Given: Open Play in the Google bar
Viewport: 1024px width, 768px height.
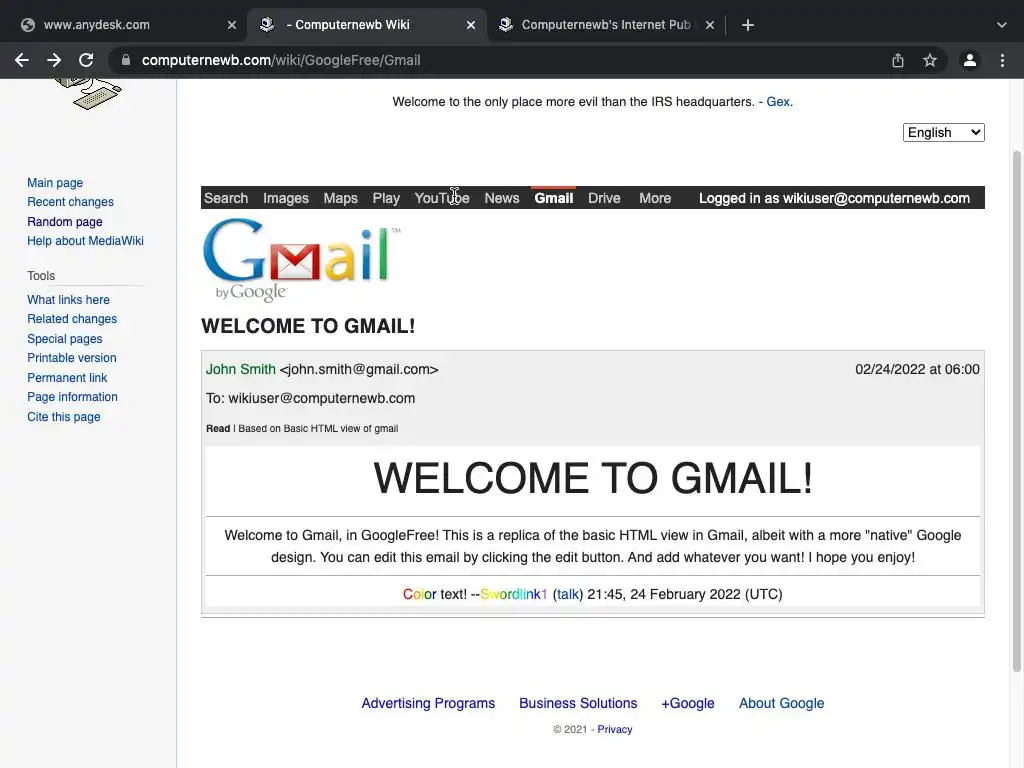Looking at the screenshot, I should [x=386, y=198].
